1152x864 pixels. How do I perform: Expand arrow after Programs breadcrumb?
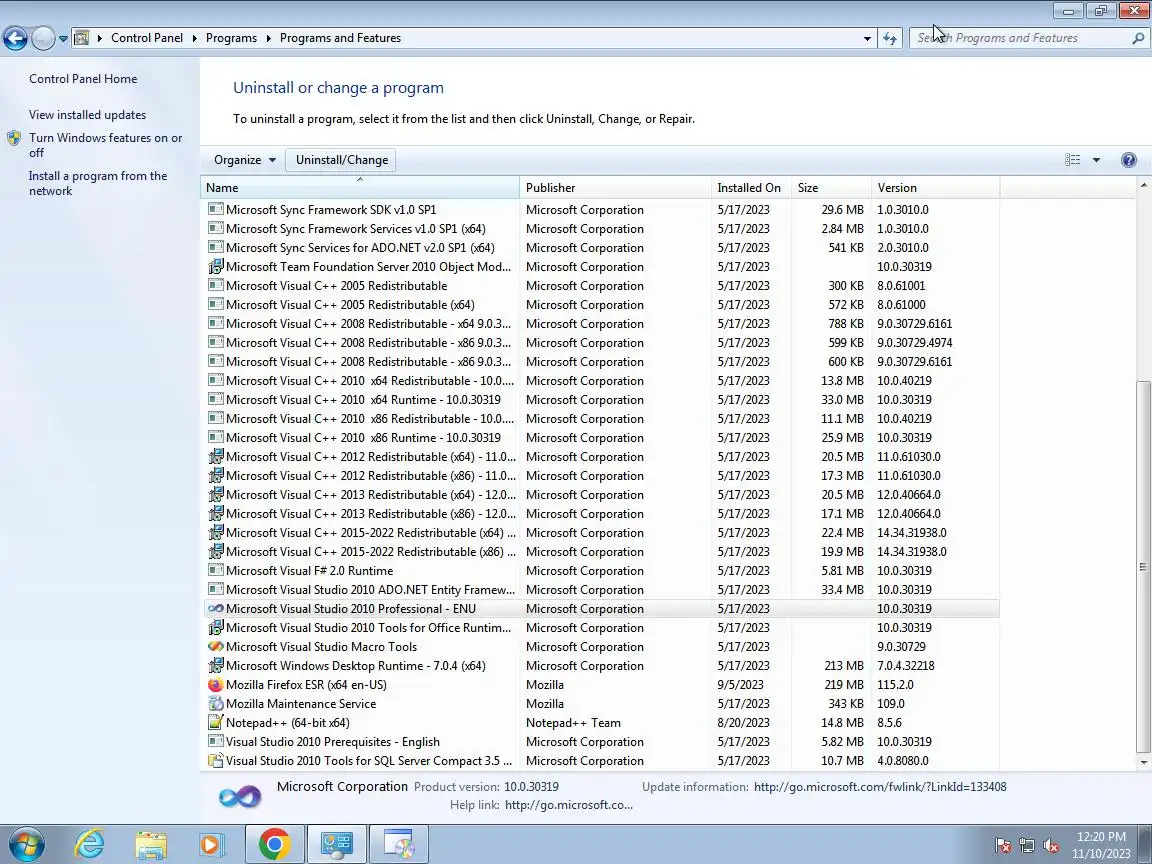(x=268, y=38)
